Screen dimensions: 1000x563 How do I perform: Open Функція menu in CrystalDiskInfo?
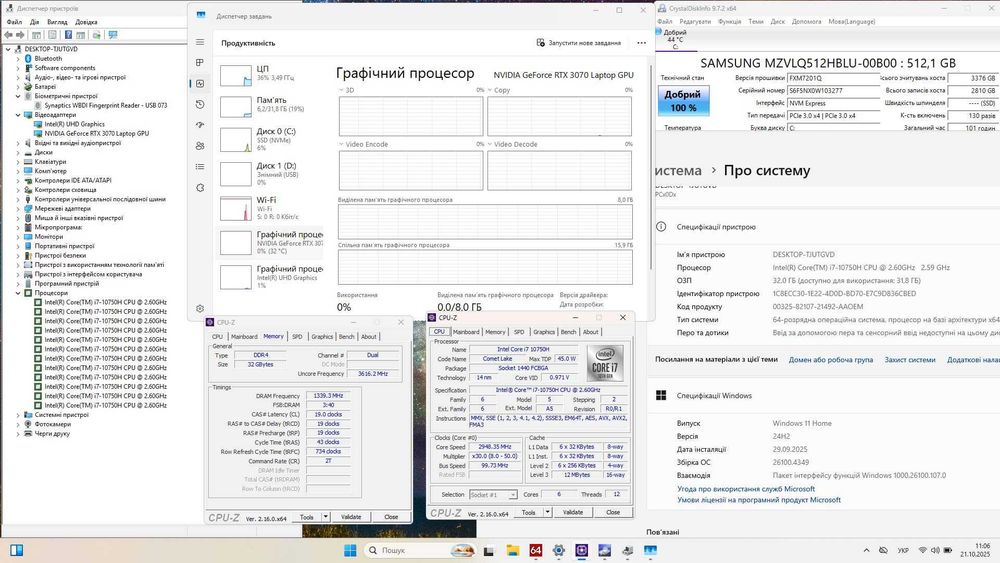[730, 22]
